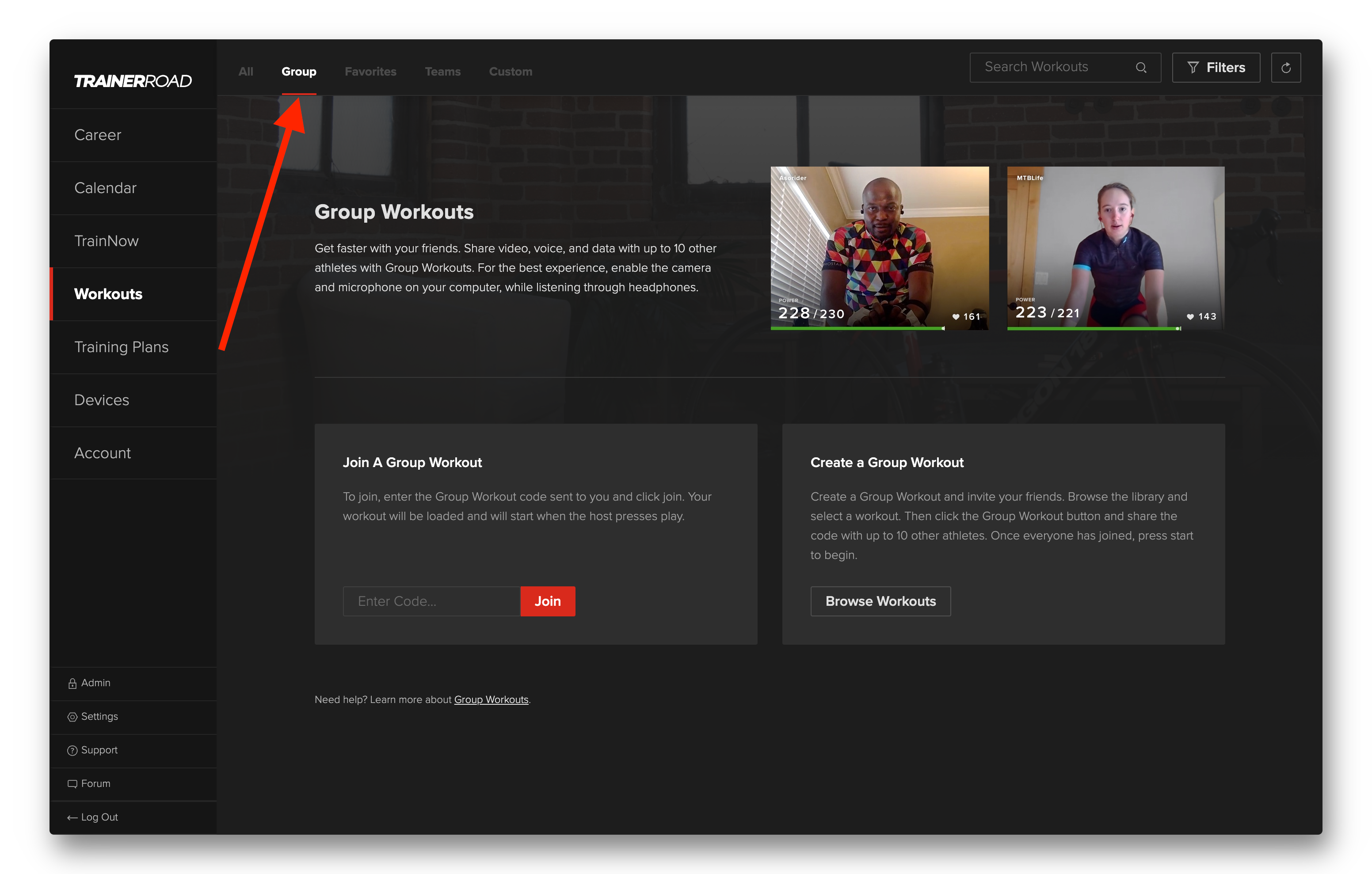Open TrainNow from the sidebar
The image size is (1372, 874).
pyautogui.click(x=133, y=241)
